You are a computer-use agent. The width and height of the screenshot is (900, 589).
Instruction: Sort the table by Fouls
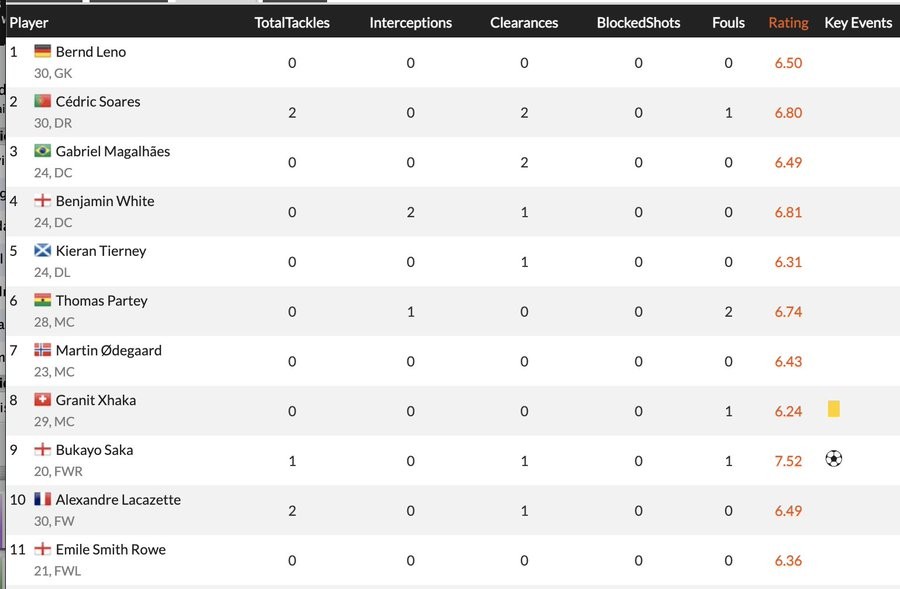tap(728, 22)
